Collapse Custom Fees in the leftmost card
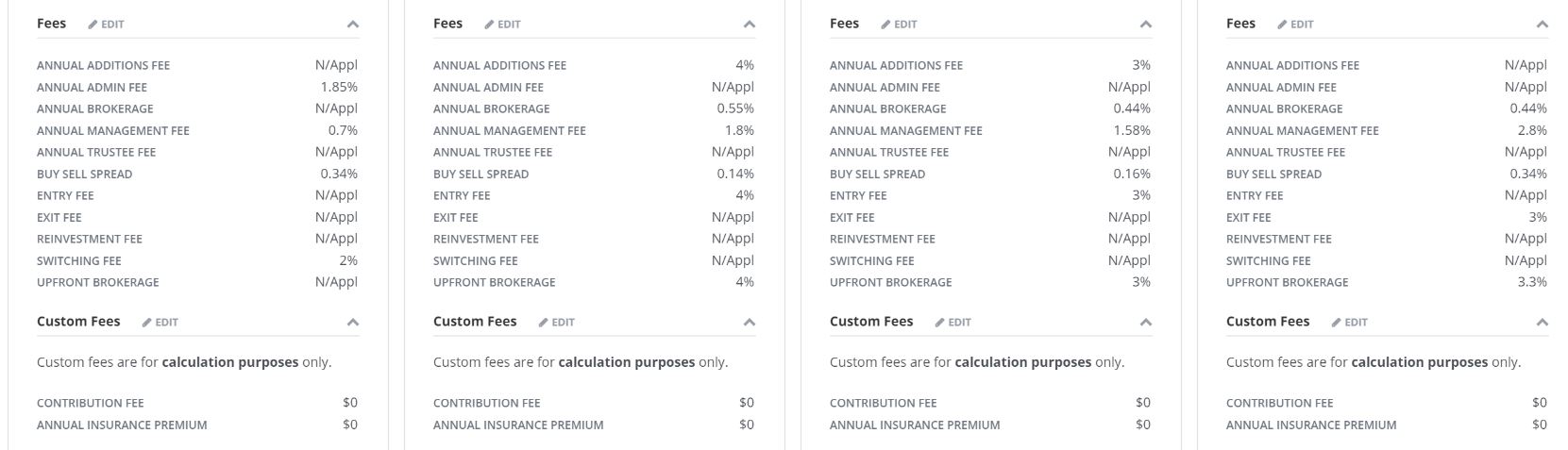Image resolution: width=1568 pixels, height=450 pixels. tap(353, 323)
